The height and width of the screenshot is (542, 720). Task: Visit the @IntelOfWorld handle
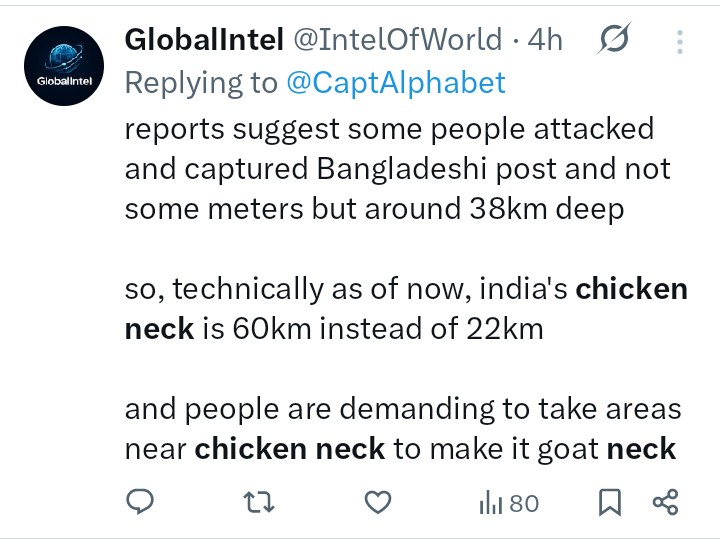click(x=398, y=40)
